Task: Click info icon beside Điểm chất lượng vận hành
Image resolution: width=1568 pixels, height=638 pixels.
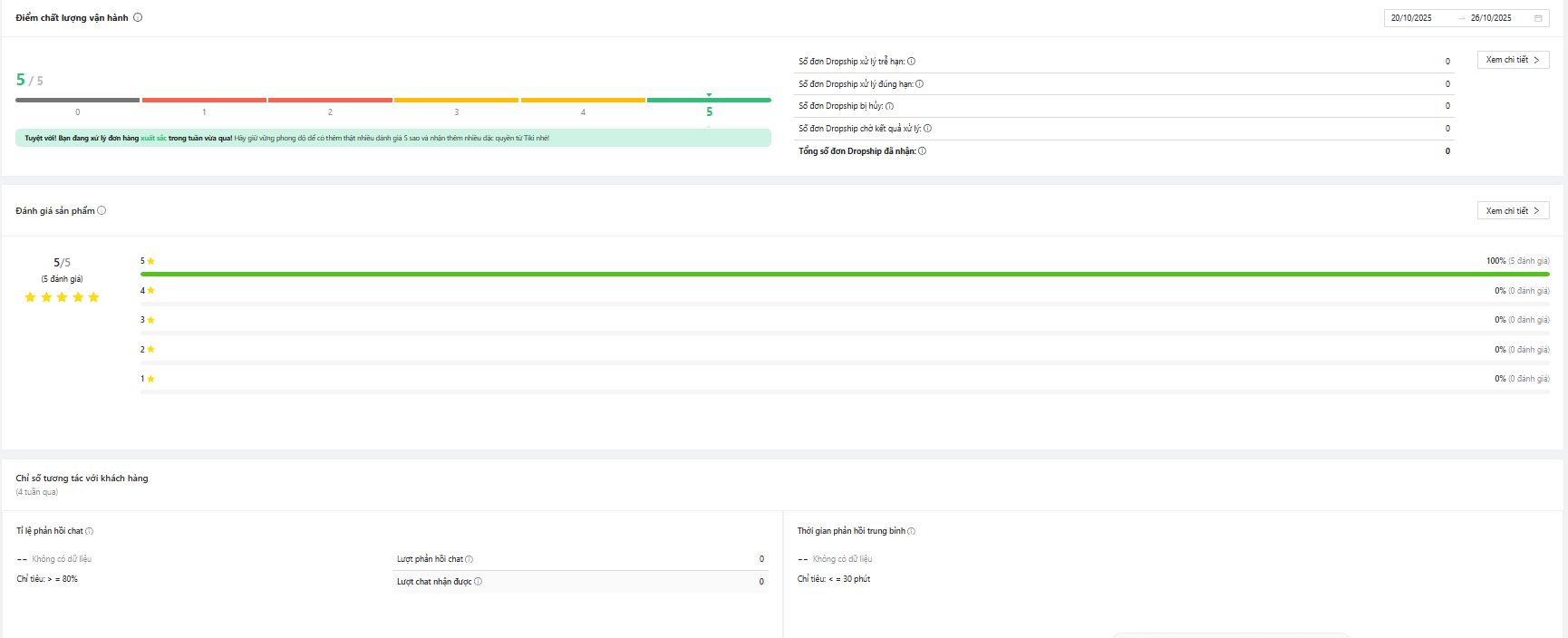Action: tap(138, 17)
